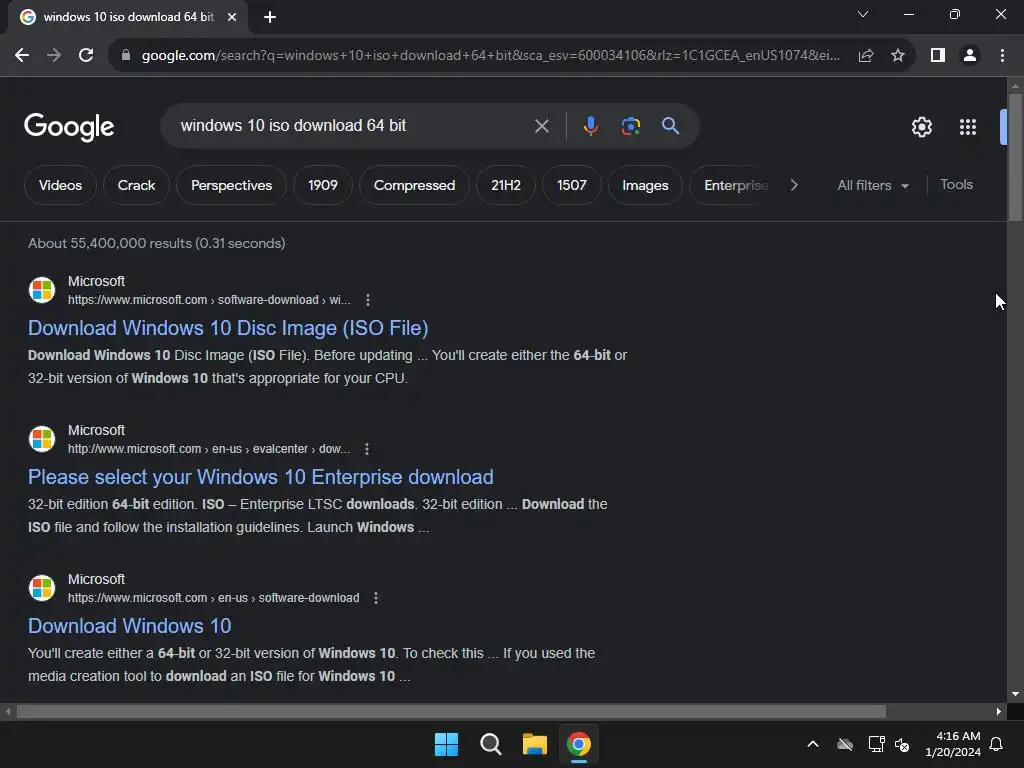Open the tab search chevron
This screenshot has width=1024, height=768.
(863, 14)
